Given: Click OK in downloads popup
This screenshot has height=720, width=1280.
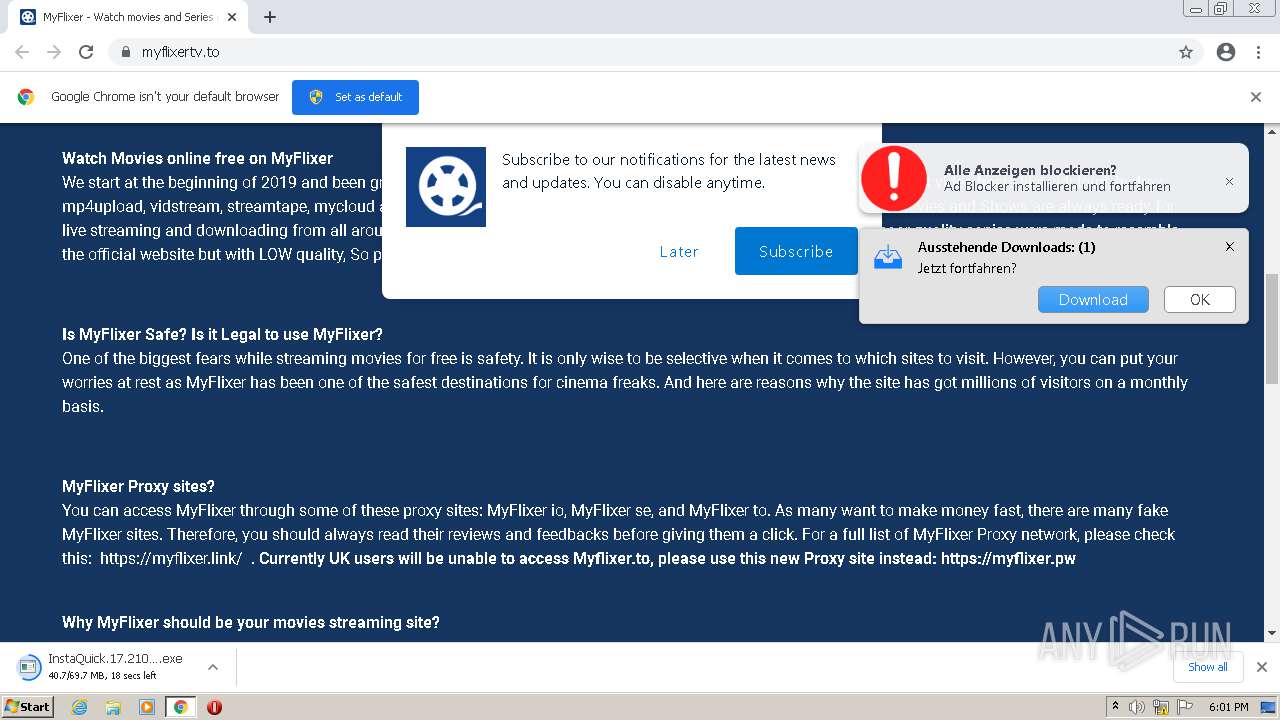Looking at the screenshot, I should click(x=1200, y=299).
